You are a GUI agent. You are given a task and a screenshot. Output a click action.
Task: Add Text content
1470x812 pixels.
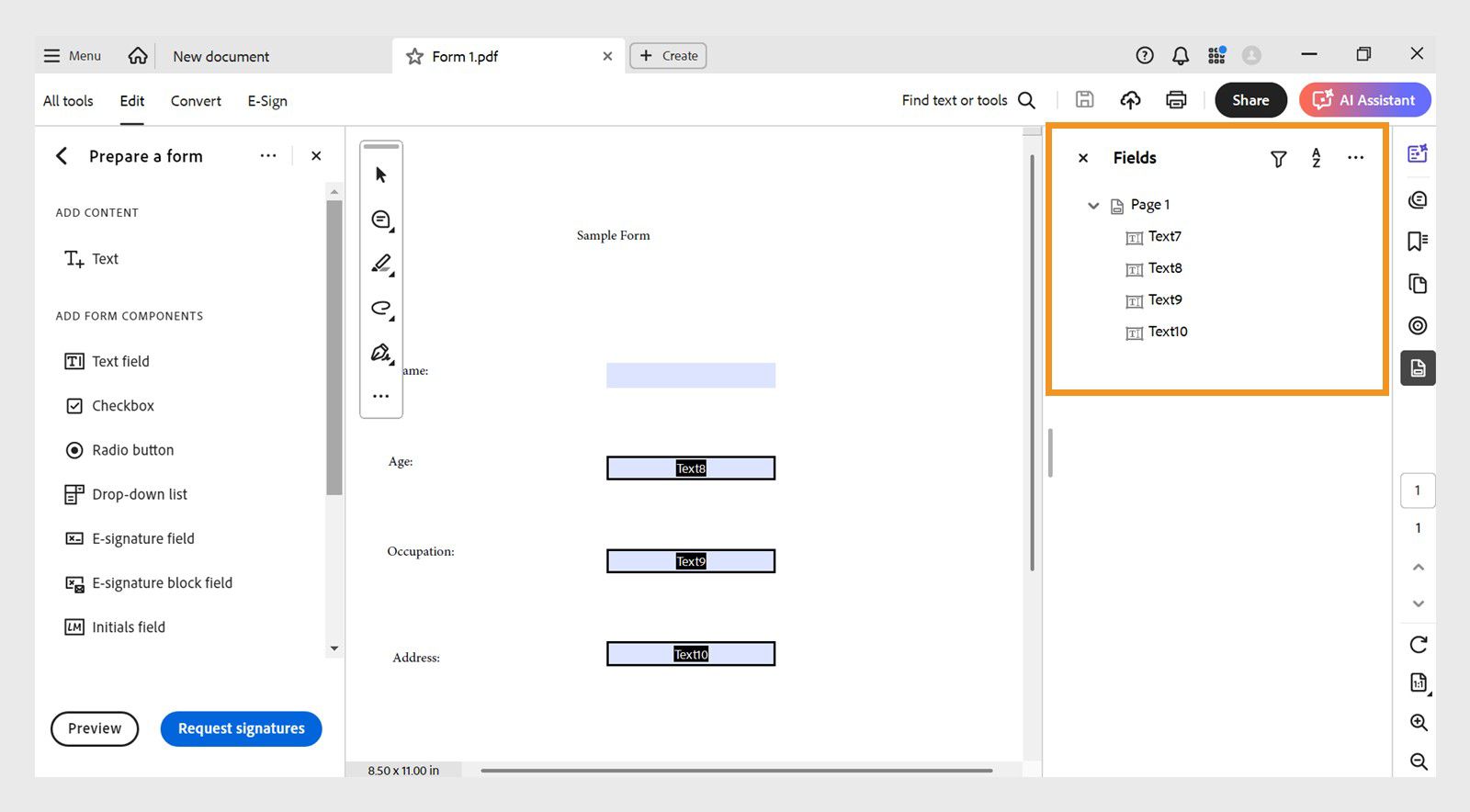click(92, 259)
